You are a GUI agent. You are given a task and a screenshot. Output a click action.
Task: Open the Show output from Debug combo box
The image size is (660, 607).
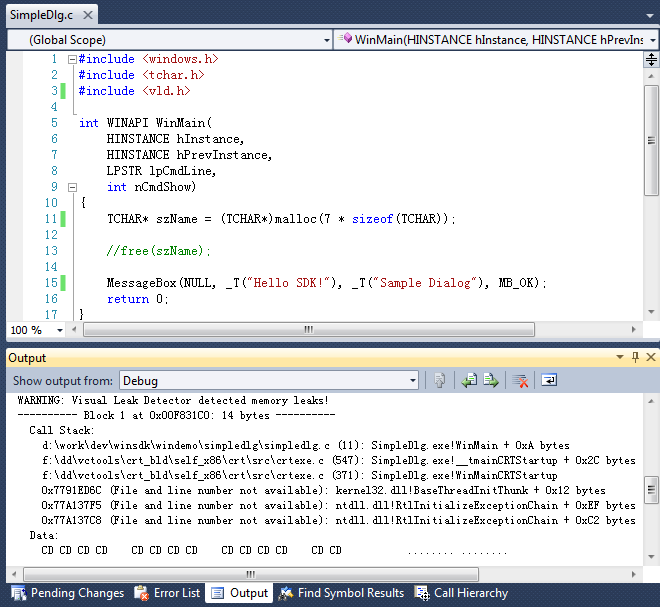pyautogui.click(x=269, y=381)
